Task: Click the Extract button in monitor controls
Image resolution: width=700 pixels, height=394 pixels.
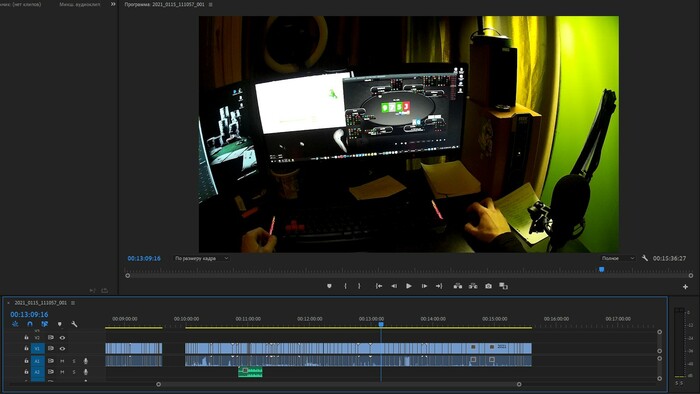Action: click(x=473, y=286)
